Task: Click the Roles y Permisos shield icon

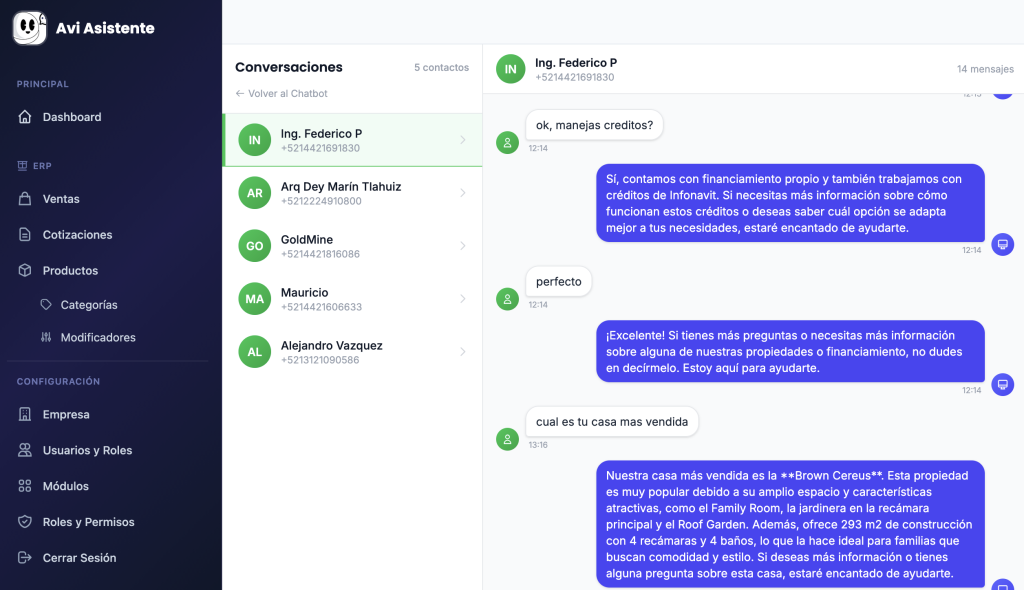Action: click(25, 523)
